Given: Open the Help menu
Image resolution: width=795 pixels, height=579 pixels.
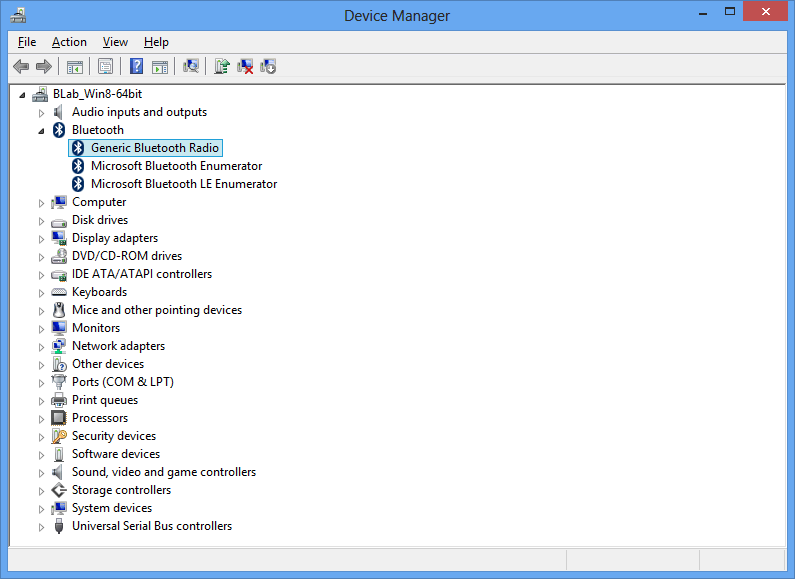Looking at the screenshot, I should pos(156,42).
